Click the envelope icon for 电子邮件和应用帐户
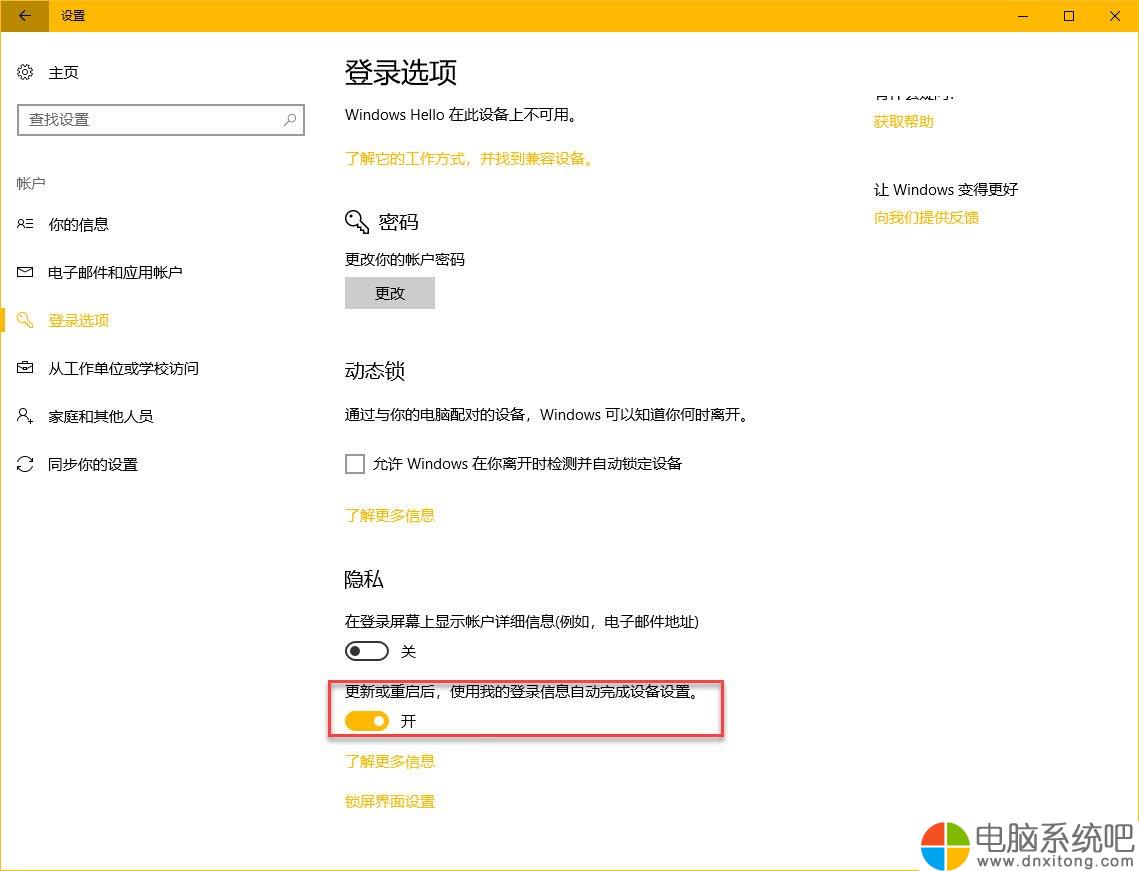 25,272
